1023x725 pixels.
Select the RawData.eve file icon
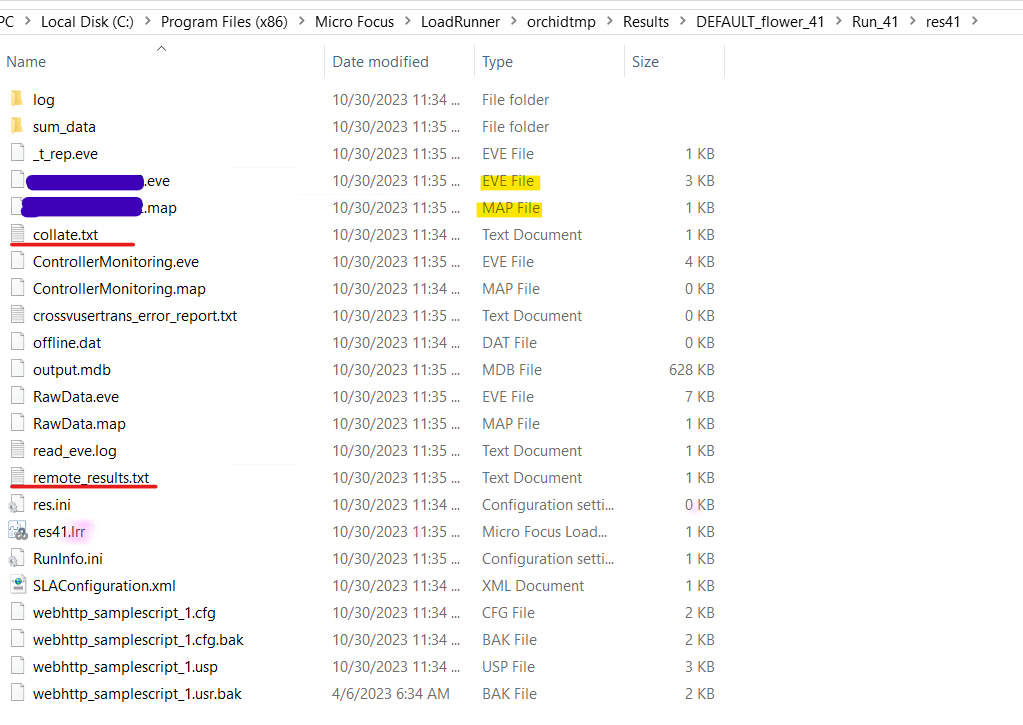coord(18,396)
